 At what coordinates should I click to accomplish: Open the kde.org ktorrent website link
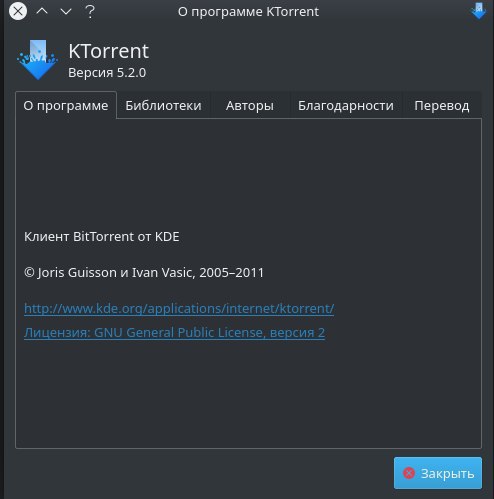click(179, 308)
